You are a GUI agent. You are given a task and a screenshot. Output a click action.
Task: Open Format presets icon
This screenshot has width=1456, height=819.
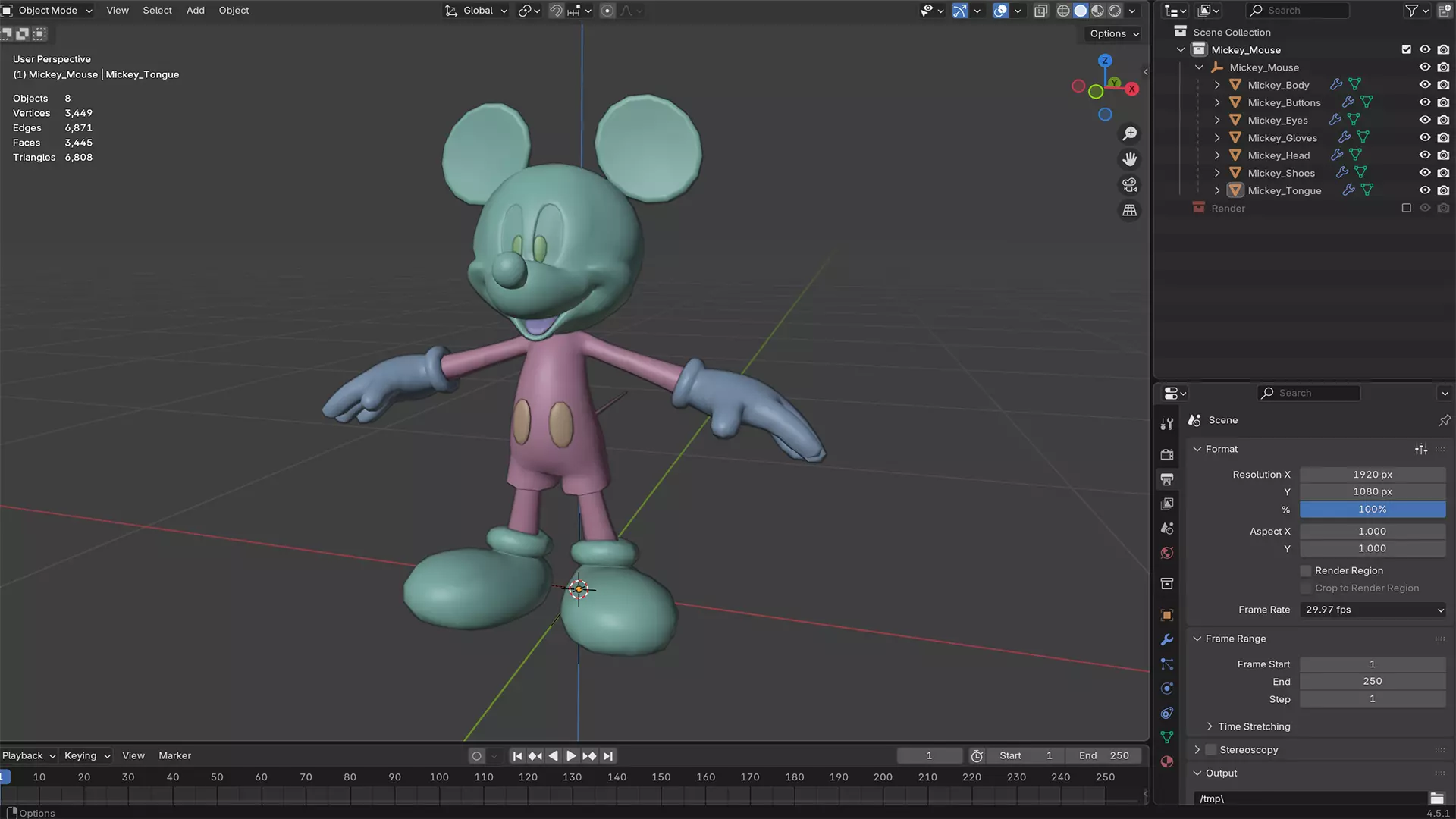(x=1421, y=449)
